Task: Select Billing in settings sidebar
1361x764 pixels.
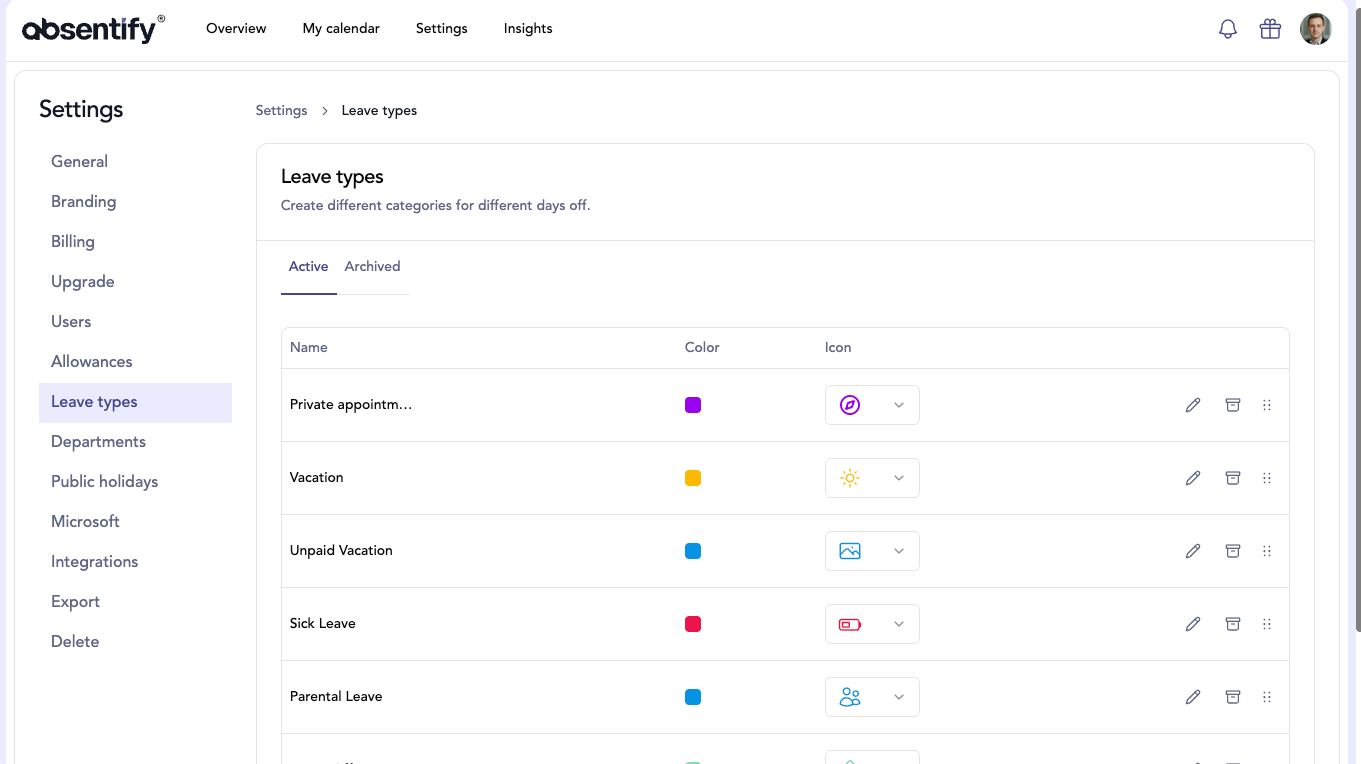Action: tap(135, 242)
